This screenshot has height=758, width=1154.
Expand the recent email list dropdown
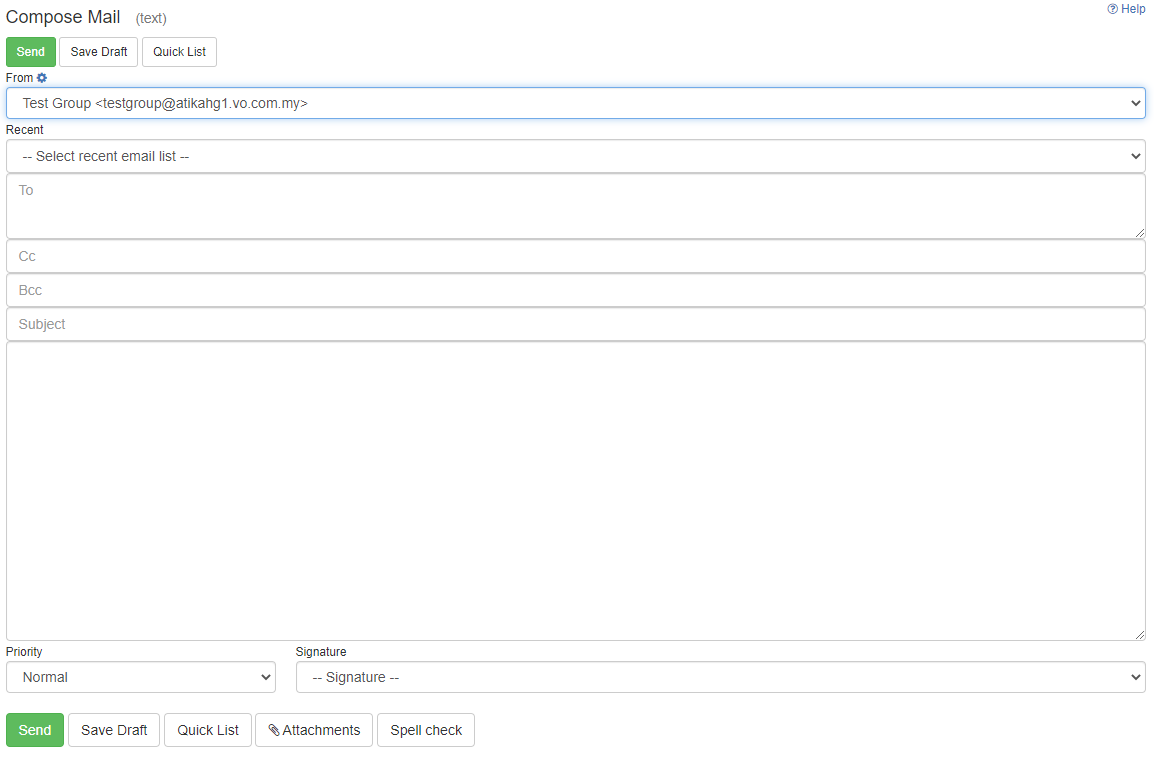click(x=576, y=156)
